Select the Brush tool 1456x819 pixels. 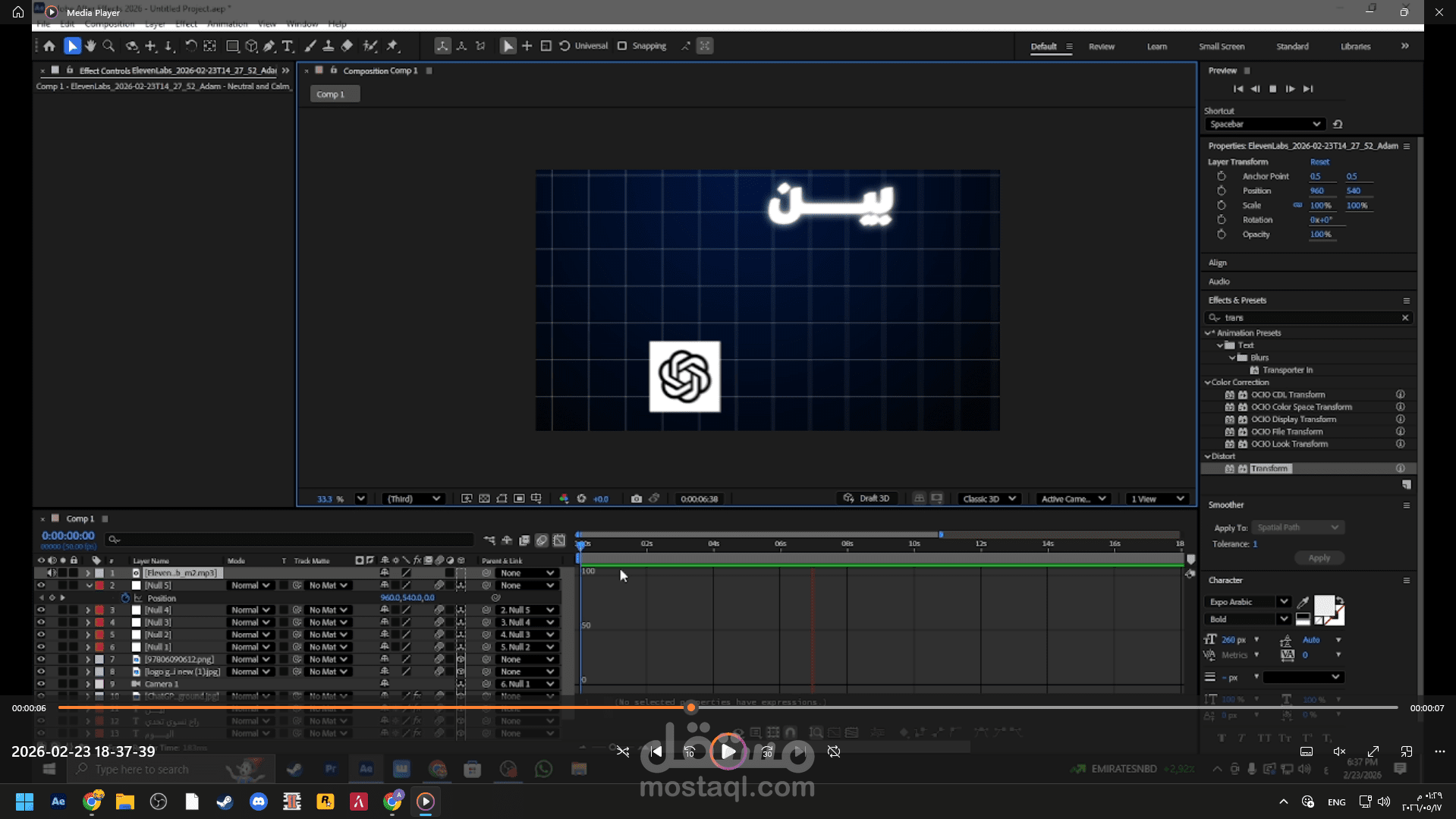310,46
